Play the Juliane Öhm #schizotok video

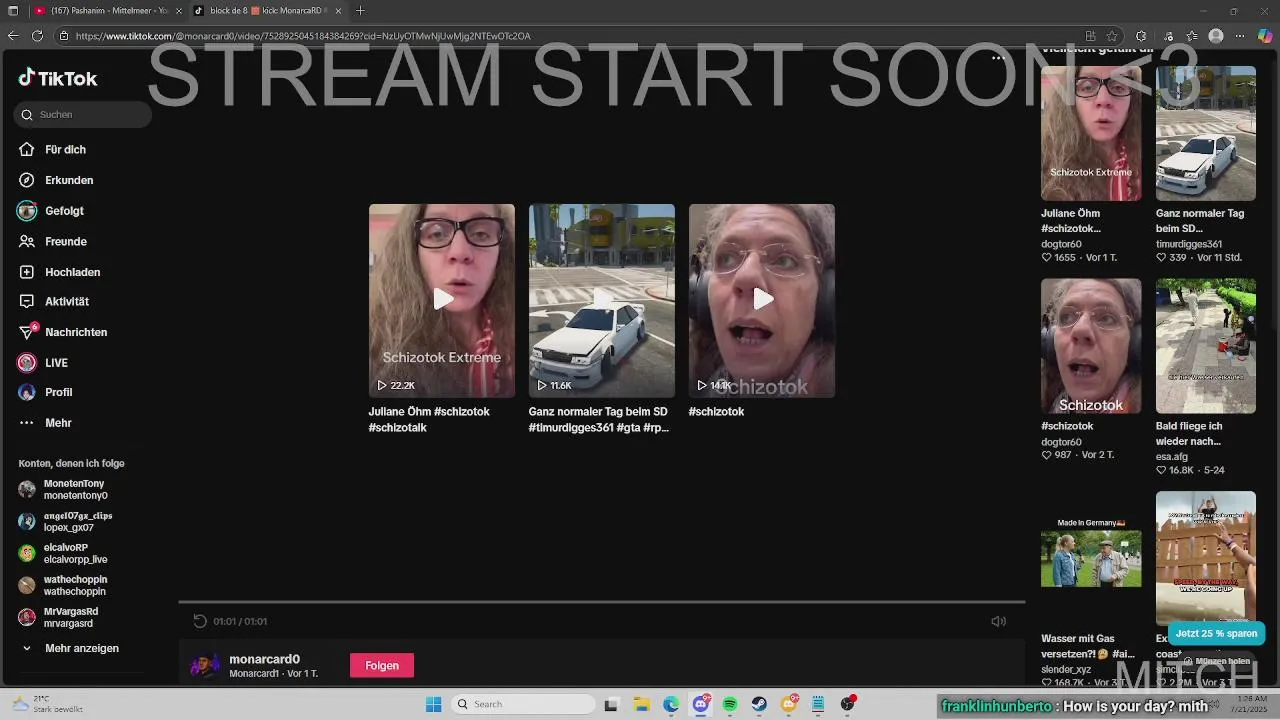point(442,301)
